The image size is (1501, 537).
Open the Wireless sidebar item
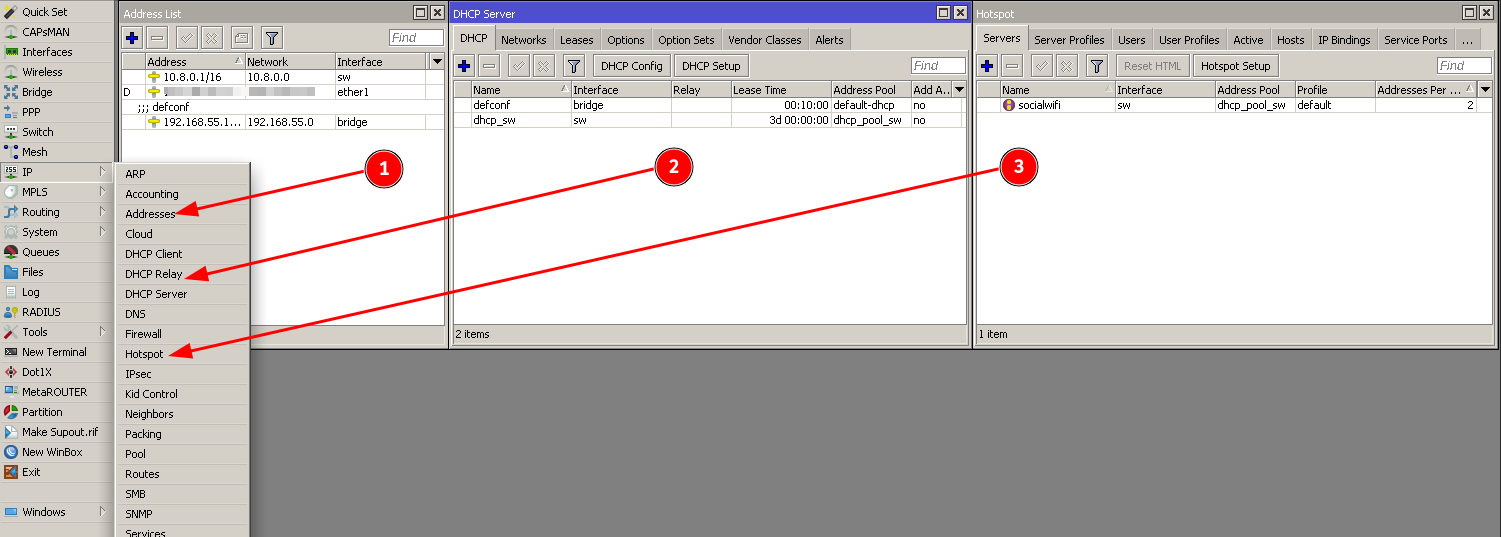42,72
